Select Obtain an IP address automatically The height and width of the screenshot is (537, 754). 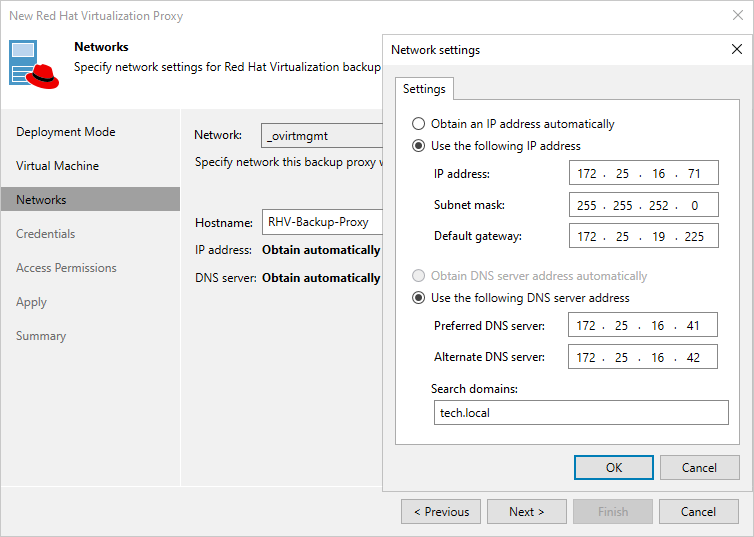click(418, 124)
